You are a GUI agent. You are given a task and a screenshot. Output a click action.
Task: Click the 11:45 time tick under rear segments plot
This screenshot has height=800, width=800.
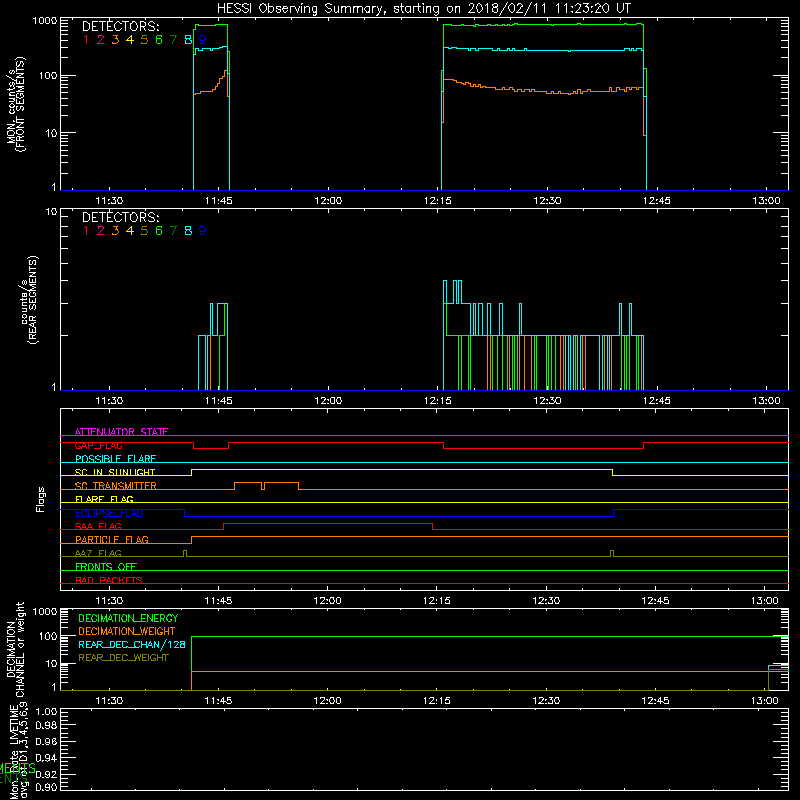218,401
